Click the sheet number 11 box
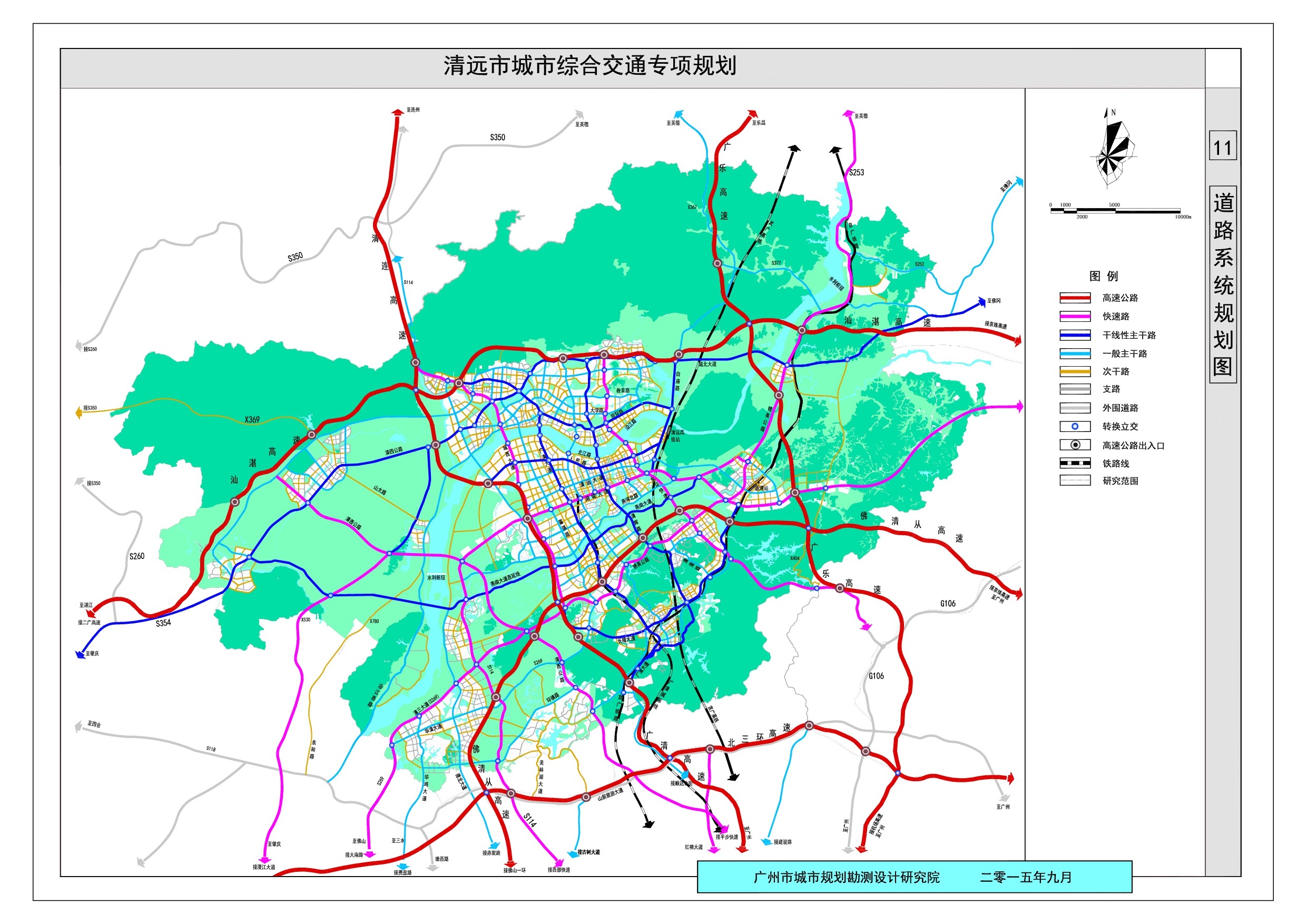This screenshot has height=924, width=1307. click(1222, 147)
